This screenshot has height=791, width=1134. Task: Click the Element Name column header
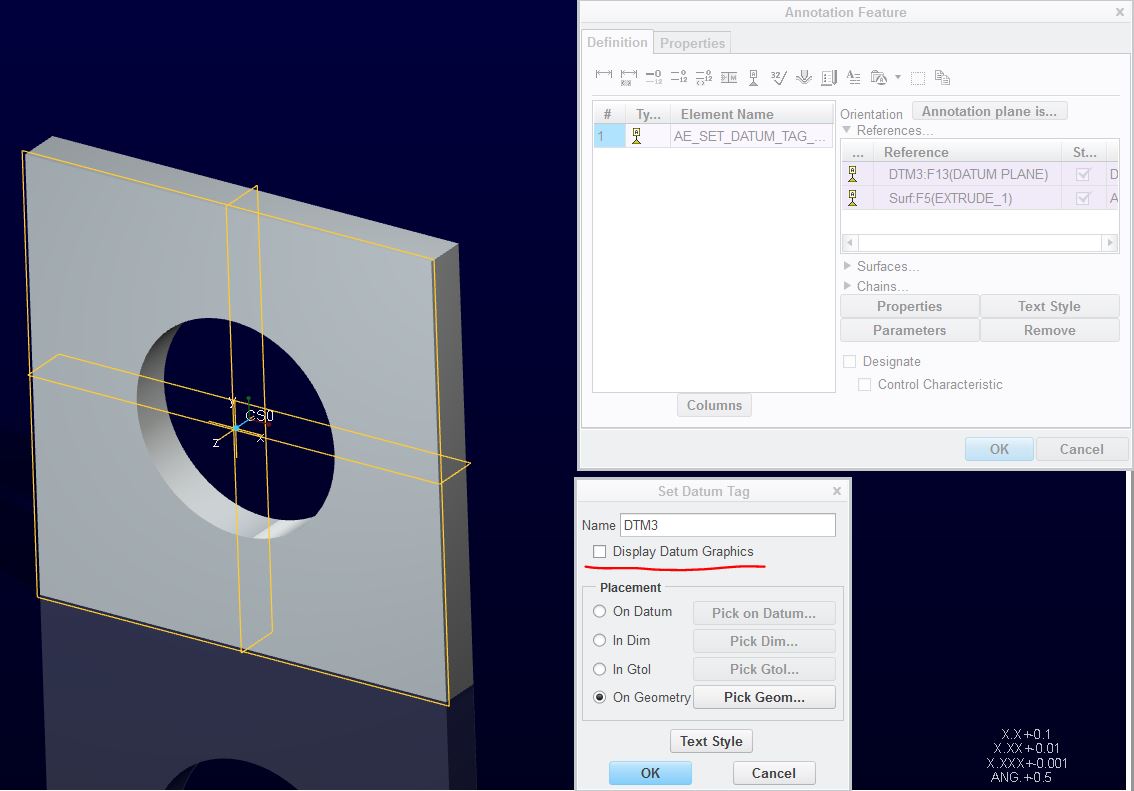(751, 114)
